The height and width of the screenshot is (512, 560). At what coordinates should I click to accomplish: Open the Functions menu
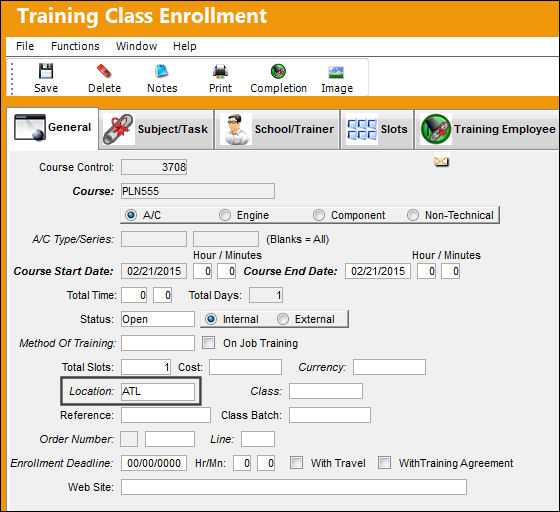pyautogui.click(x=75, y=46)
